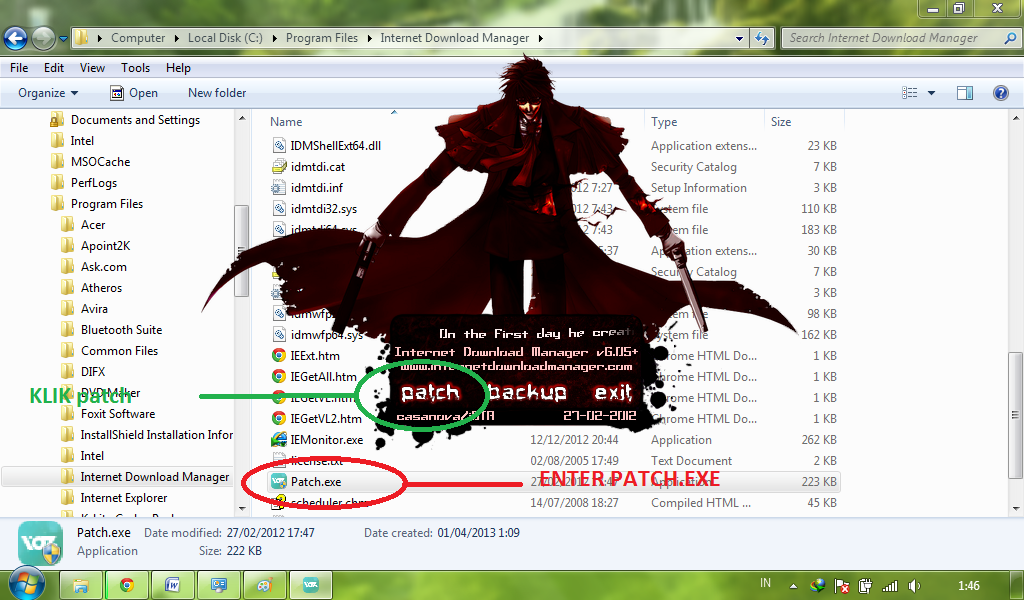This screenshot has width=1024, height=600.
Task: Click the blue Help question mark icon
Action: pyautogui.click(x=1000, y=93)
